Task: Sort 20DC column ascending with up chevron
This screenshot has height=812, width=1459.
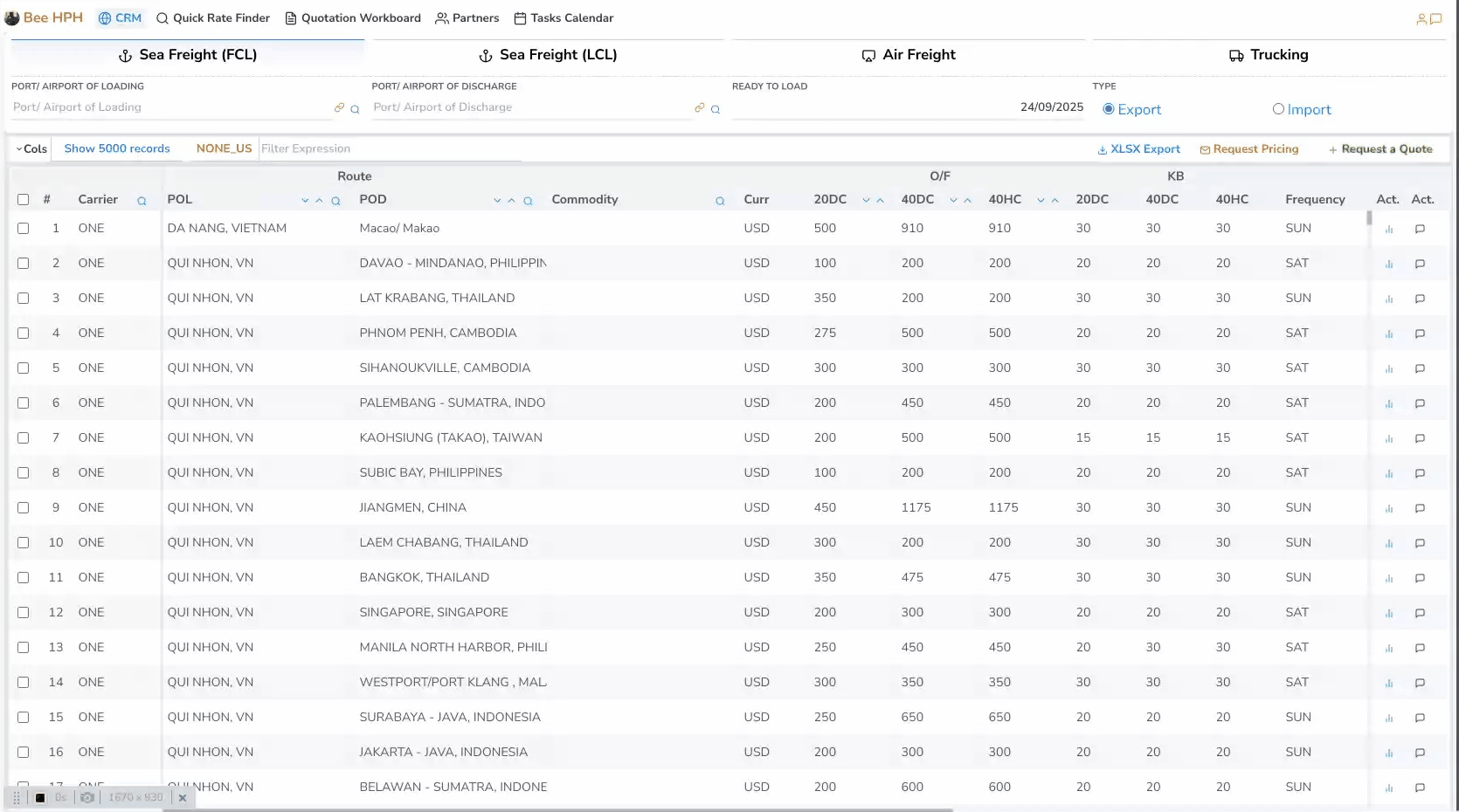Action: (x=880, y=201)
